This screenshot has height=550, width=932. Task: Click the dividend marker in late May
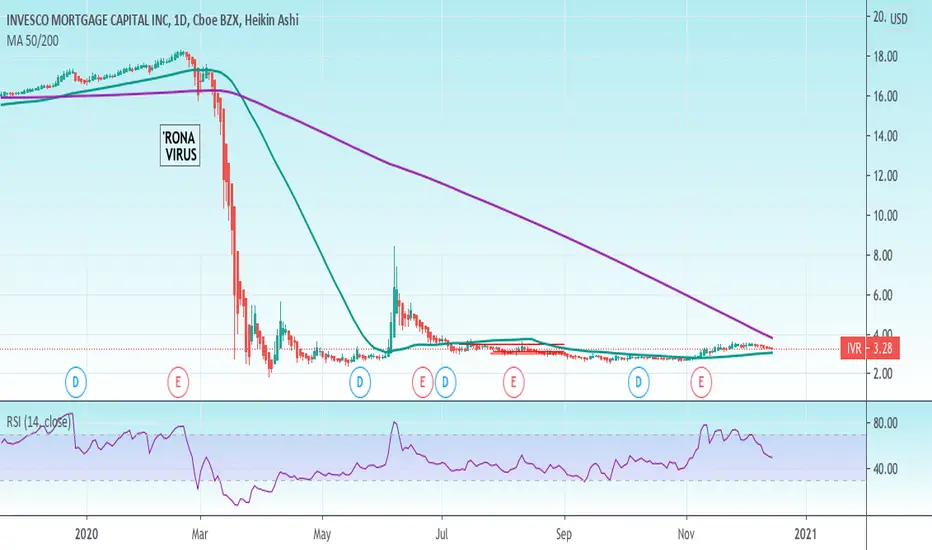coord(360,383)
